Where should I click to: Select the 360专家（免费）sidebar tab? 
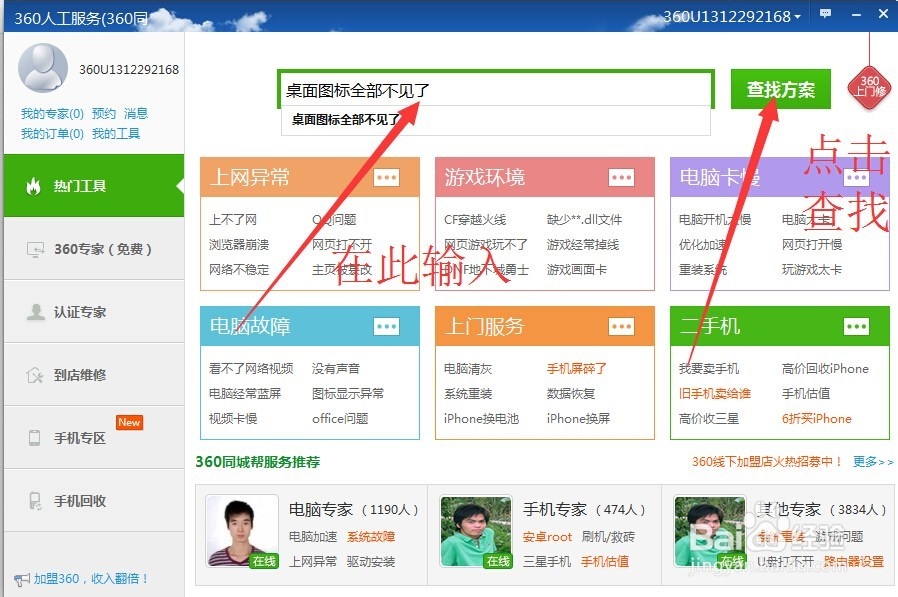click(x=94, y=249)
